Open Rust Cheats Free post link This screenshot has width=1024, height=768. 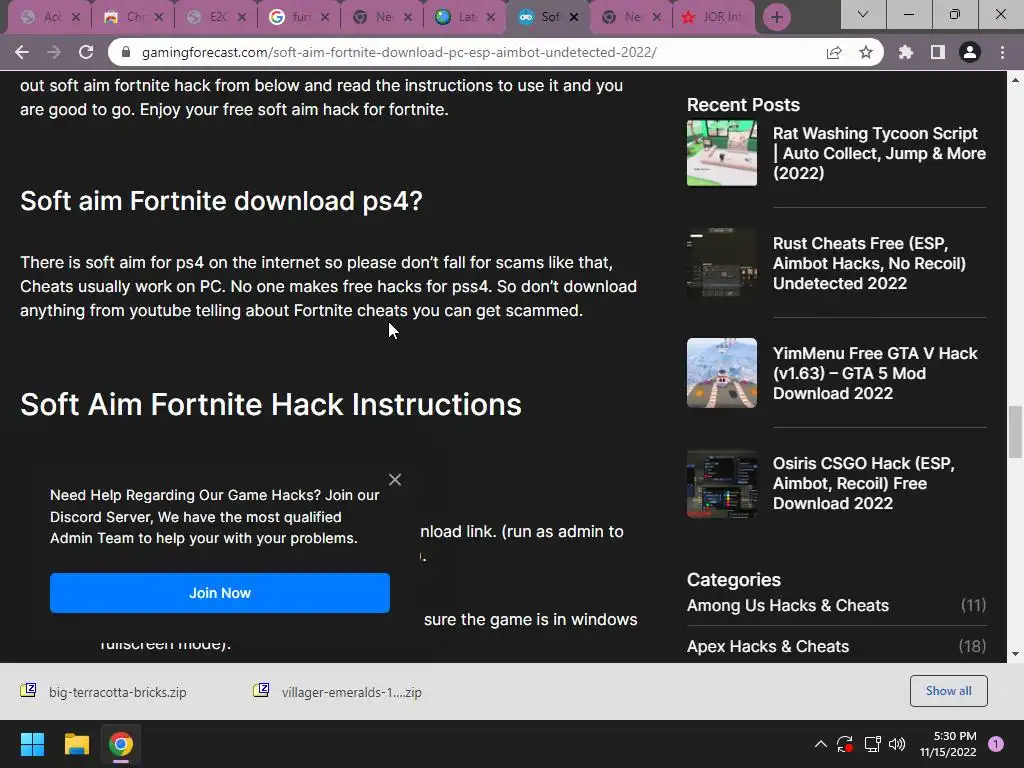click(869, 263)
